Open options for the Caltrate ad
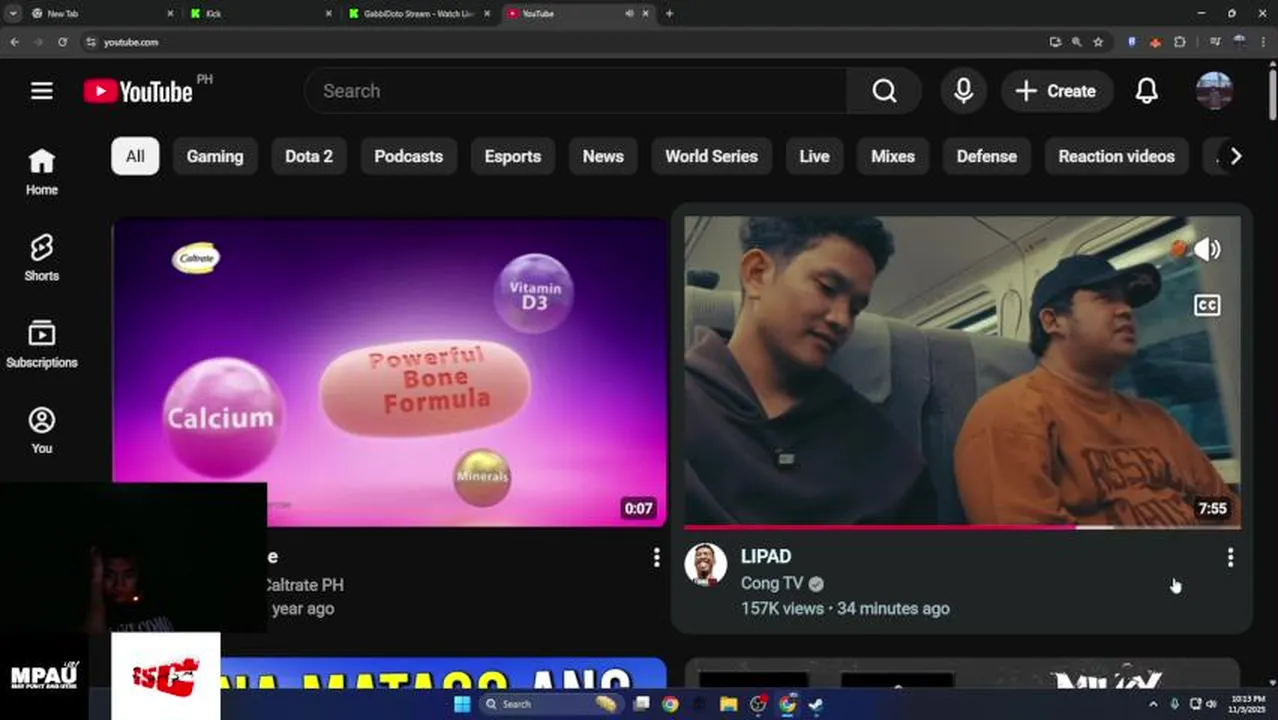The width and height of the screenshot is (1278, 720). point(656,557)
